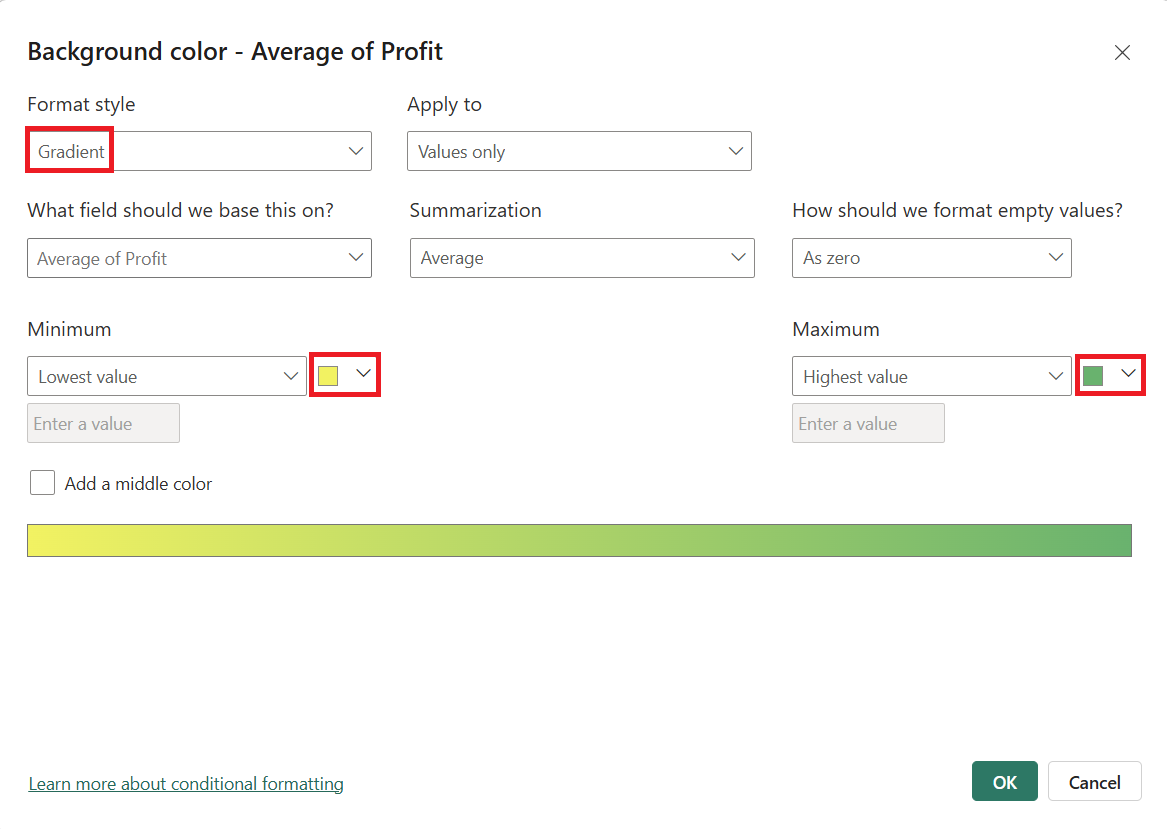Open the Summarization dropdown
1167x829 pixels.
pyautogui.click(x=582, y=258)
